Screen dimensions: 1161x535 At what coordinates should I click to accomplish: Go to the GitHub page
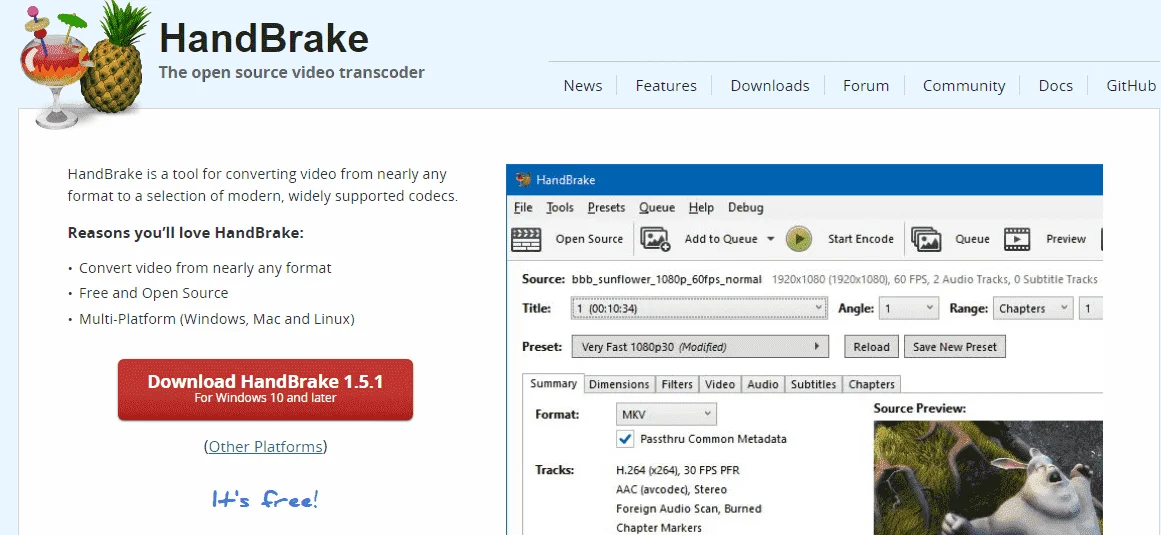(x=1131, y=85)
